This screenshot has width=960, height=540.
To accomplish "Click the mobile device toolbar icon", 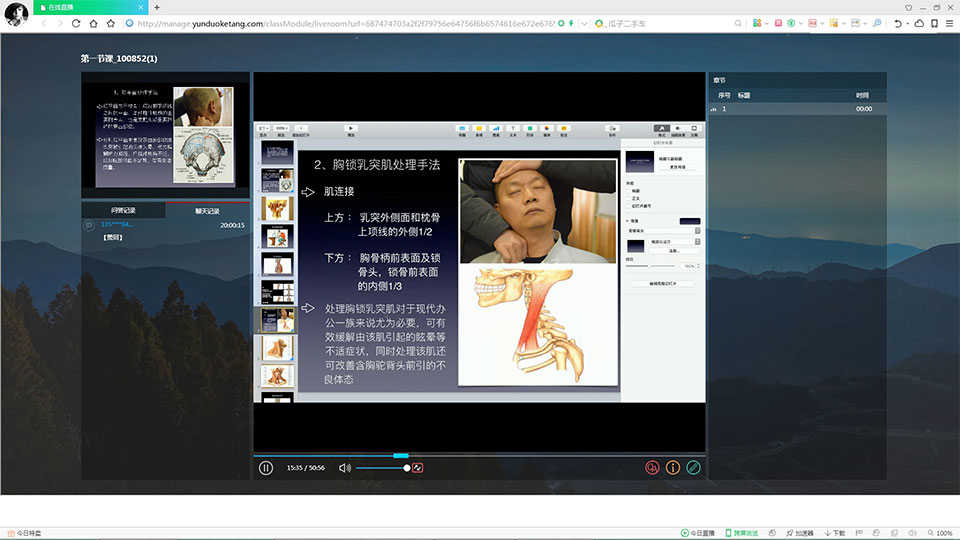I will click(x=934, y=23).
